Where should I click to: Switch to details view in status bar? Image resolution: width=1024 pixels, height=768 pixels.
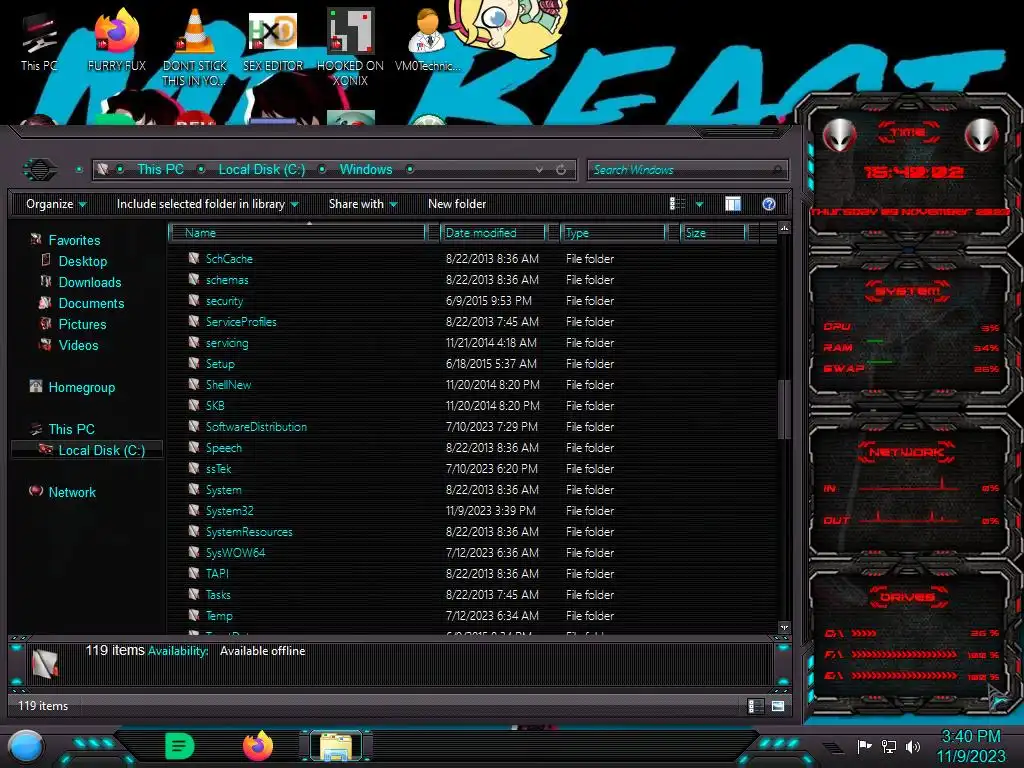[x=755, y=706]
